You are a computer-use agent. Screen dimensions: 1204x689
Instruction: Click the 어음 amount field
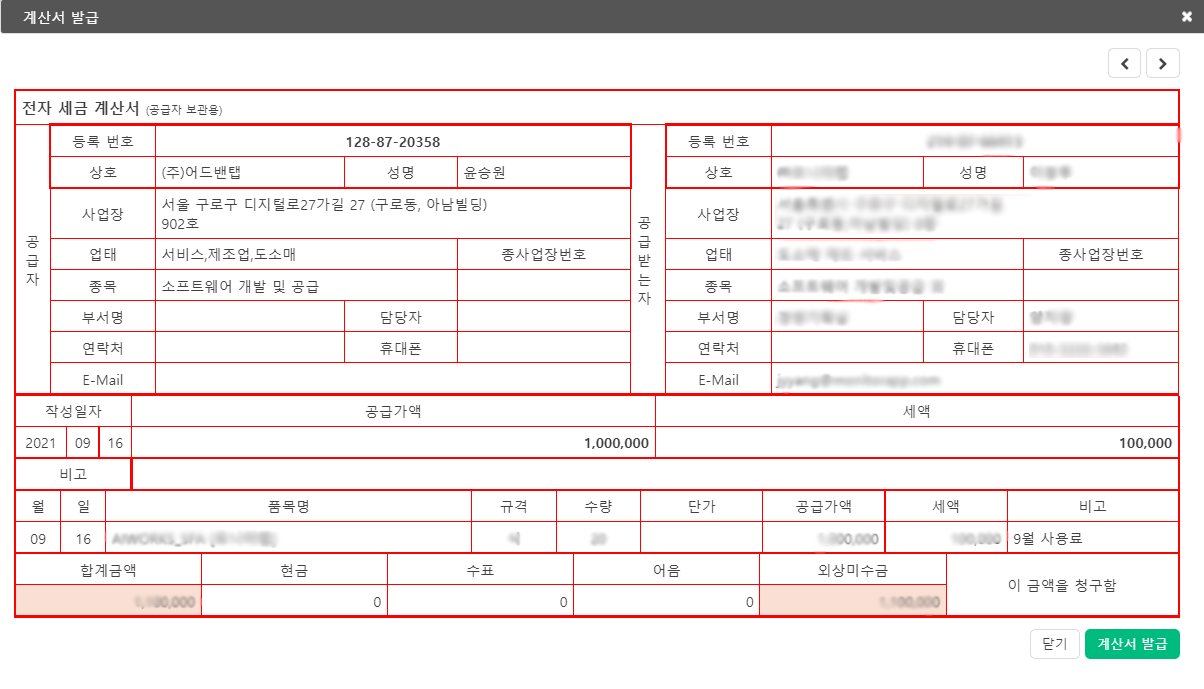666,602
